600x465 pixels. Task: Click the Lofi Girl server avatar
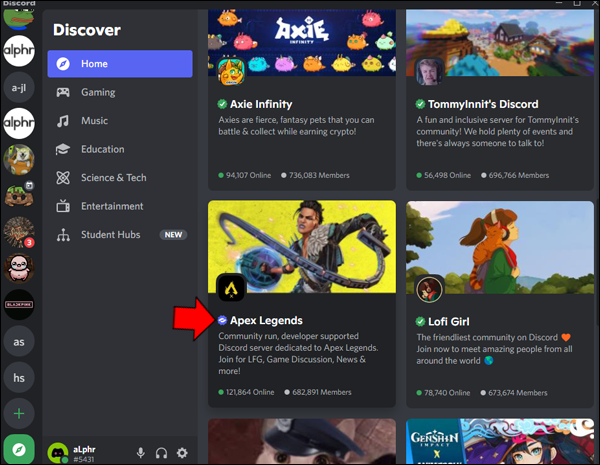coord(429,289)
